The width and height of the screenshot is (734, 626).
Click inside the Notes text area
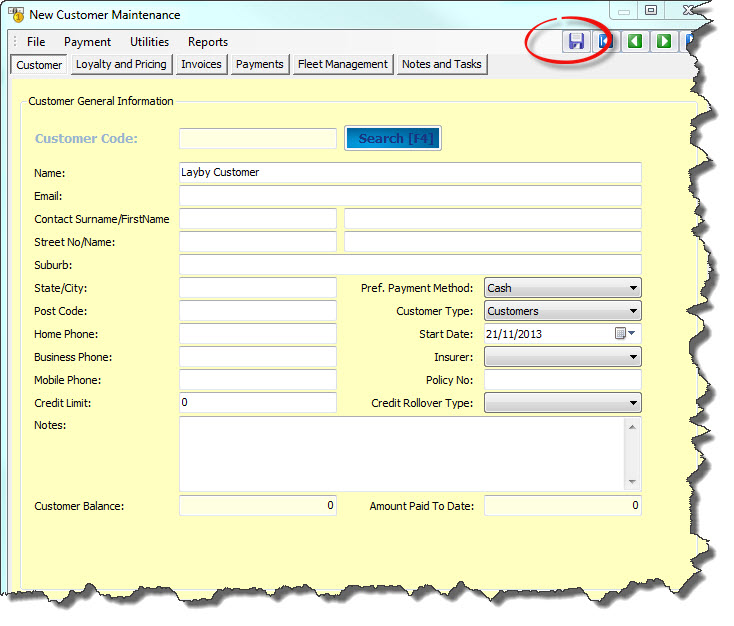(x=402, y=453)
